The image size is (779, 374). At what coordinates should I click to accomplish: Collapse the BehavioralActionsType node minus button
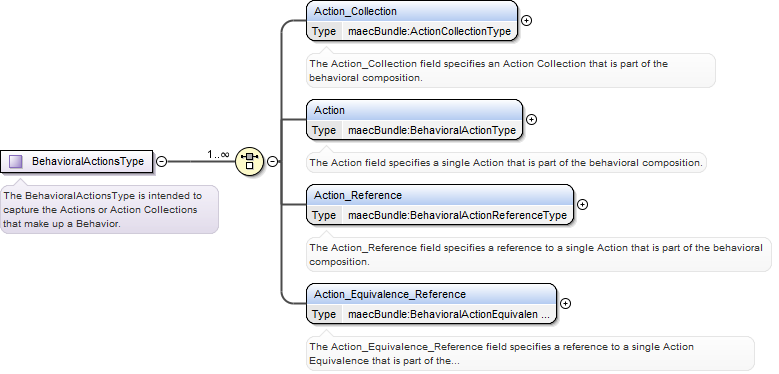click(x=161, y=161)
